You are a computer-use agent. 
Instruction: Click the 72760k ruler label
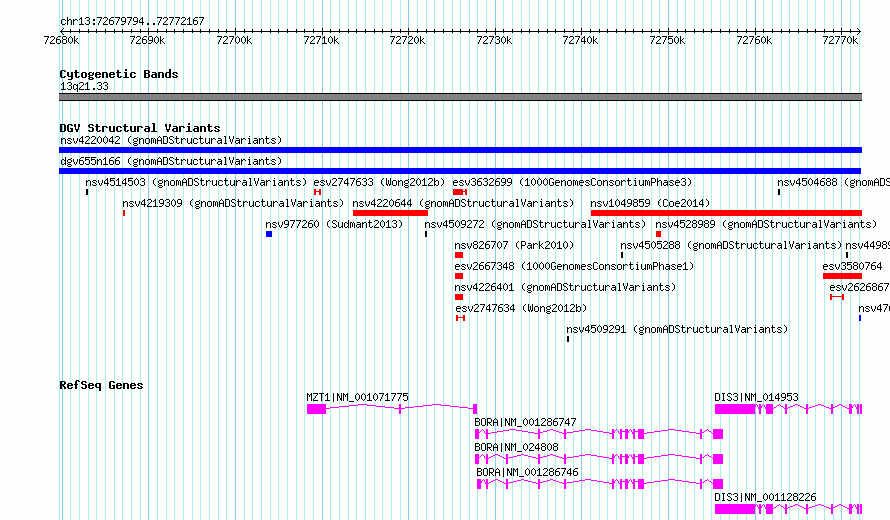click(754, 40)
